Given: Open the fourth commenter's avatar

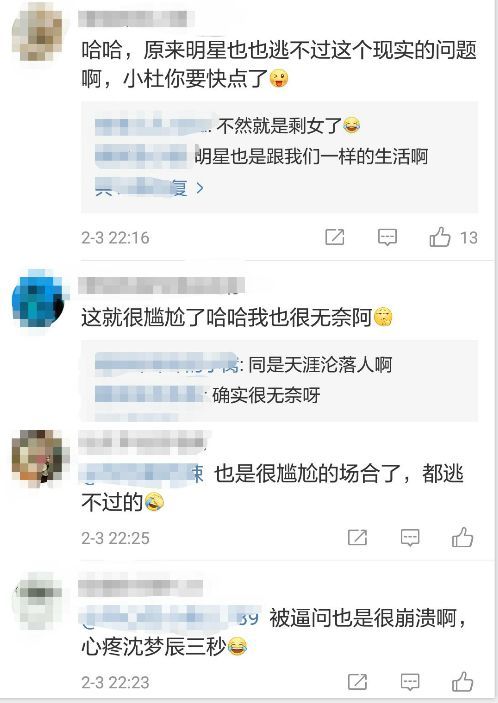Looking at the screenshot, I should (38, 603).
